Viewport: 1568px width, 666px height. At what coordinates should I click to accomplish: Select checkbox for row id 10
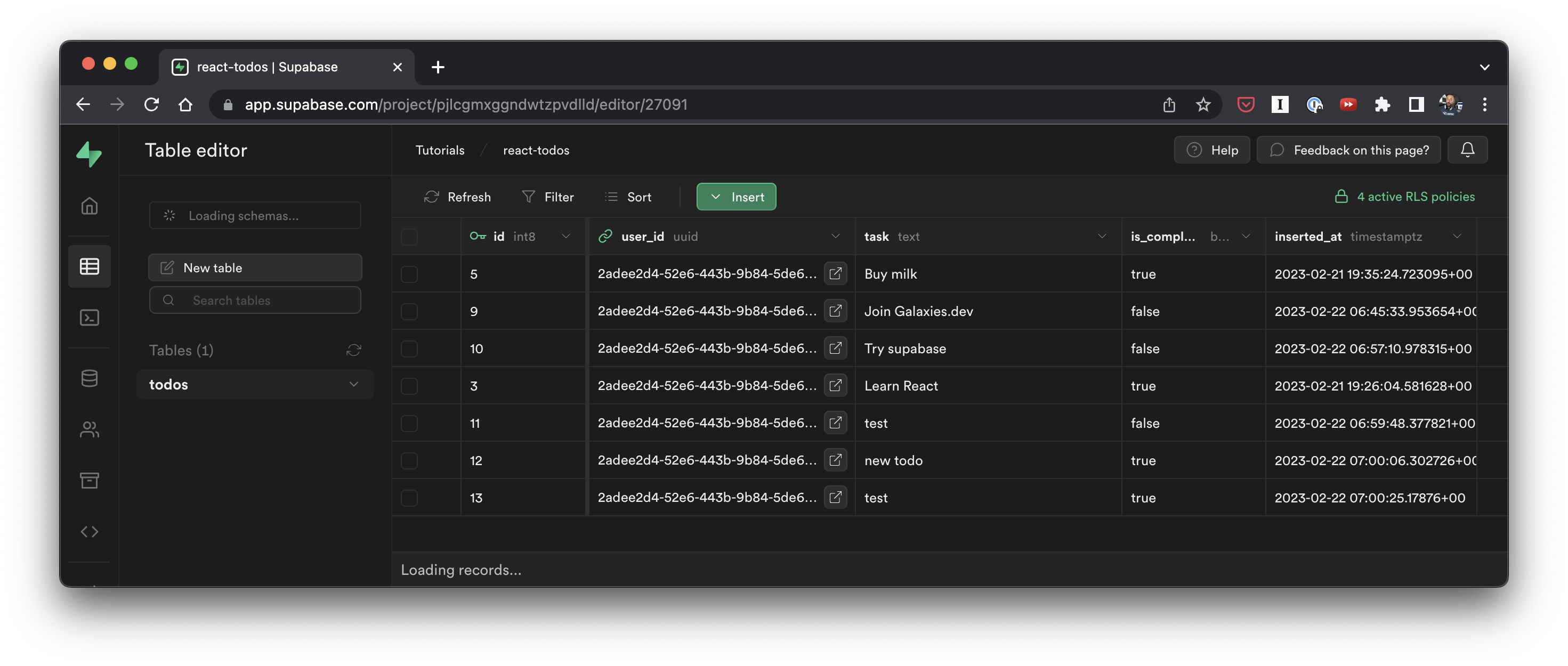(409, 348)
